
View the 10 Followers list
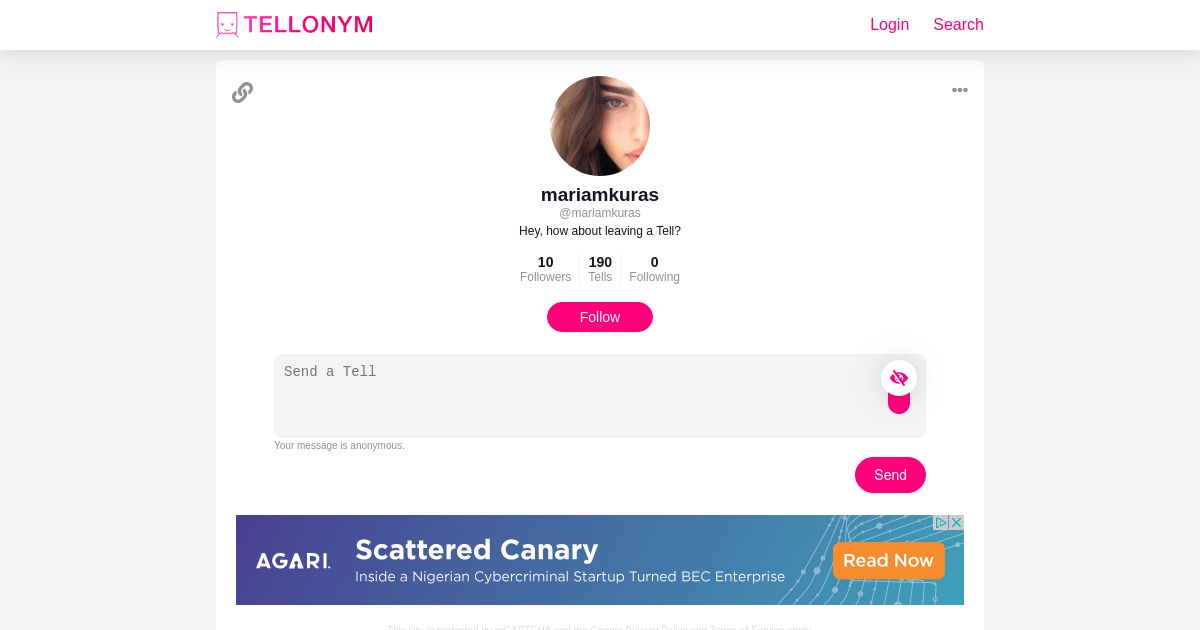pos(545,269)
